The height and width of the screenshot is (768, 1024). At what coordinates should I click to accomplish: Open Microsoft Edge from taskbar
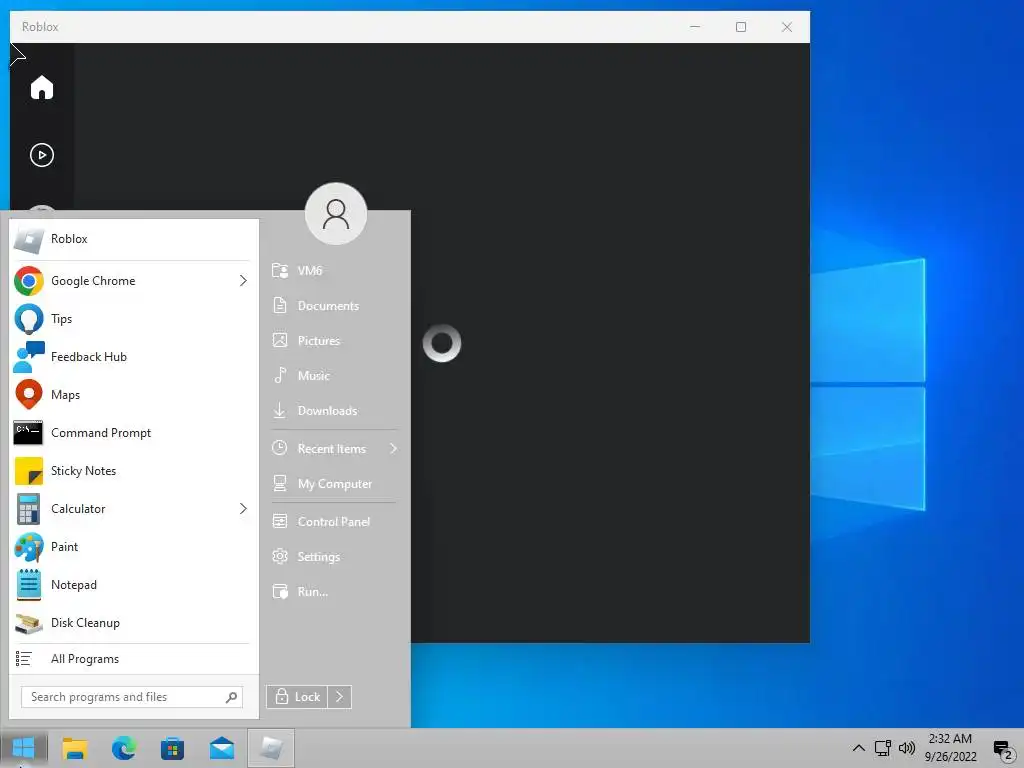pyautogui.click(x=123, y=748)
